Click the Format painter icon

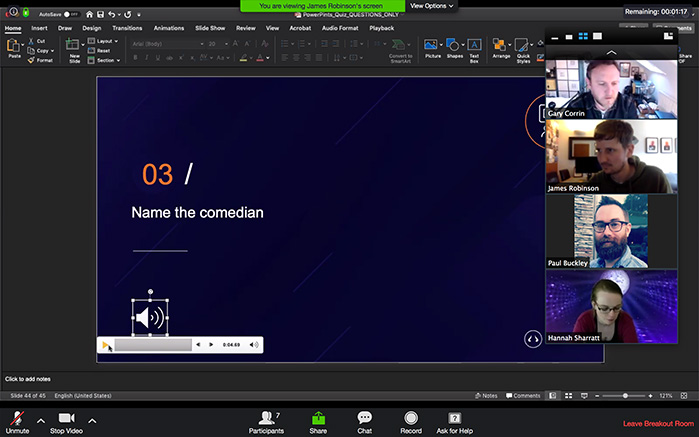pos(31,60)
